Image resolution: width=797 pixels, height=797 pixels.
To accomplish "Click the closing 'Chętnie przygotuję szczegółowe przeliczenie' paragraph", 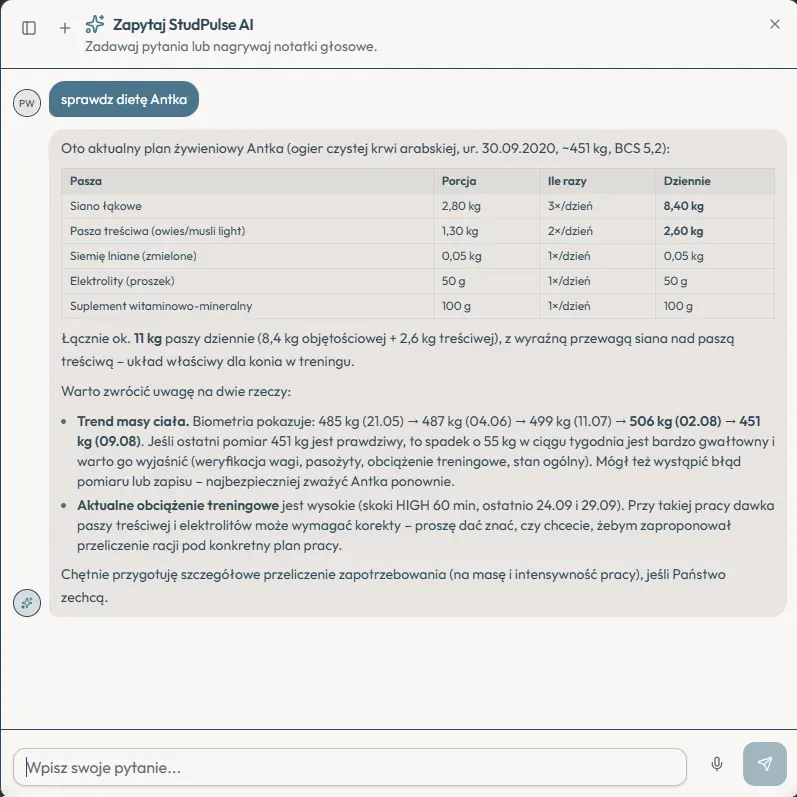I will pyautogui.click(x=393, y=586).
